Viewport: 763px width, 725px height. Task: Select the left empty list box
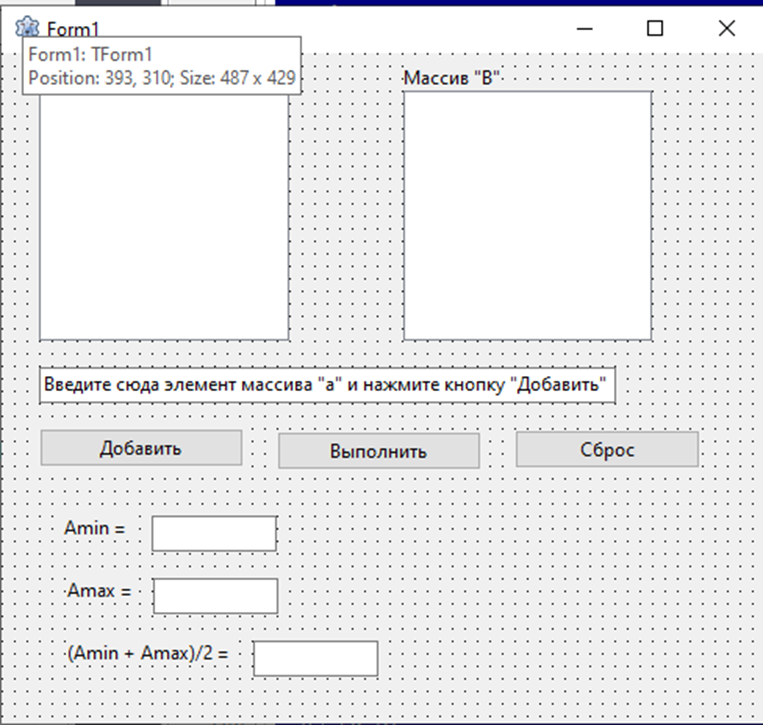(x=164, y=217)
